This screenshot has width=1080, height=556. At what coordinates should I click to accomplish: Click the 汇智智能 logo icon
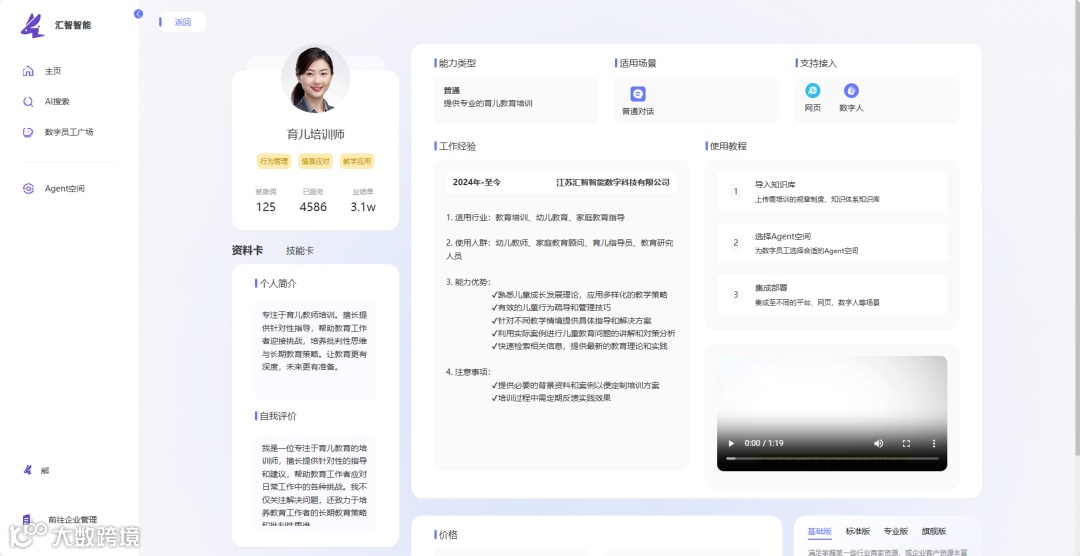pyautogui.click(x=32, y=25)
